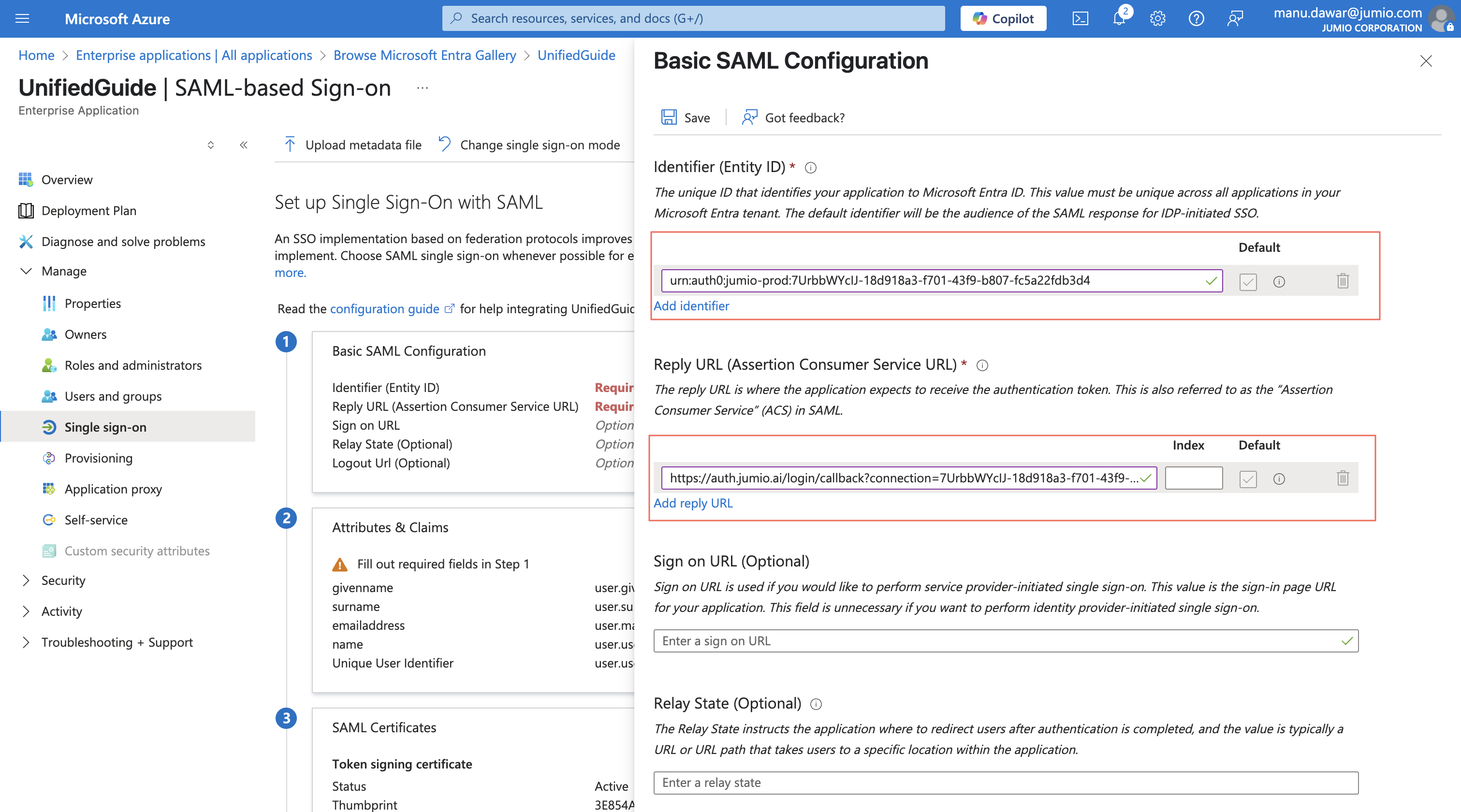The height and width of the screenshot is (812, 1461).
Task: Click the Save disk icon
Action: coord(669,117)
